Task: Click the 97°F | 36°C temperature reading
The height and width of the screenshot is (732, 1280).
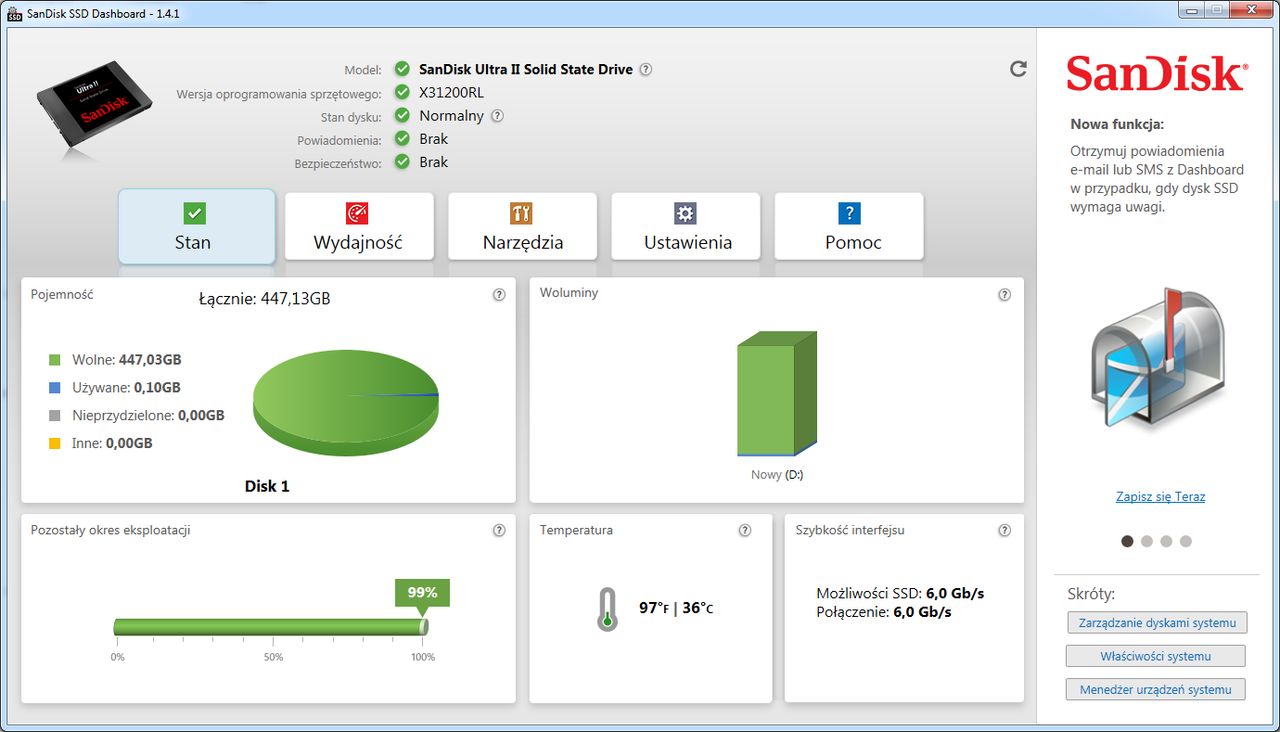Action: click(677, 608)
